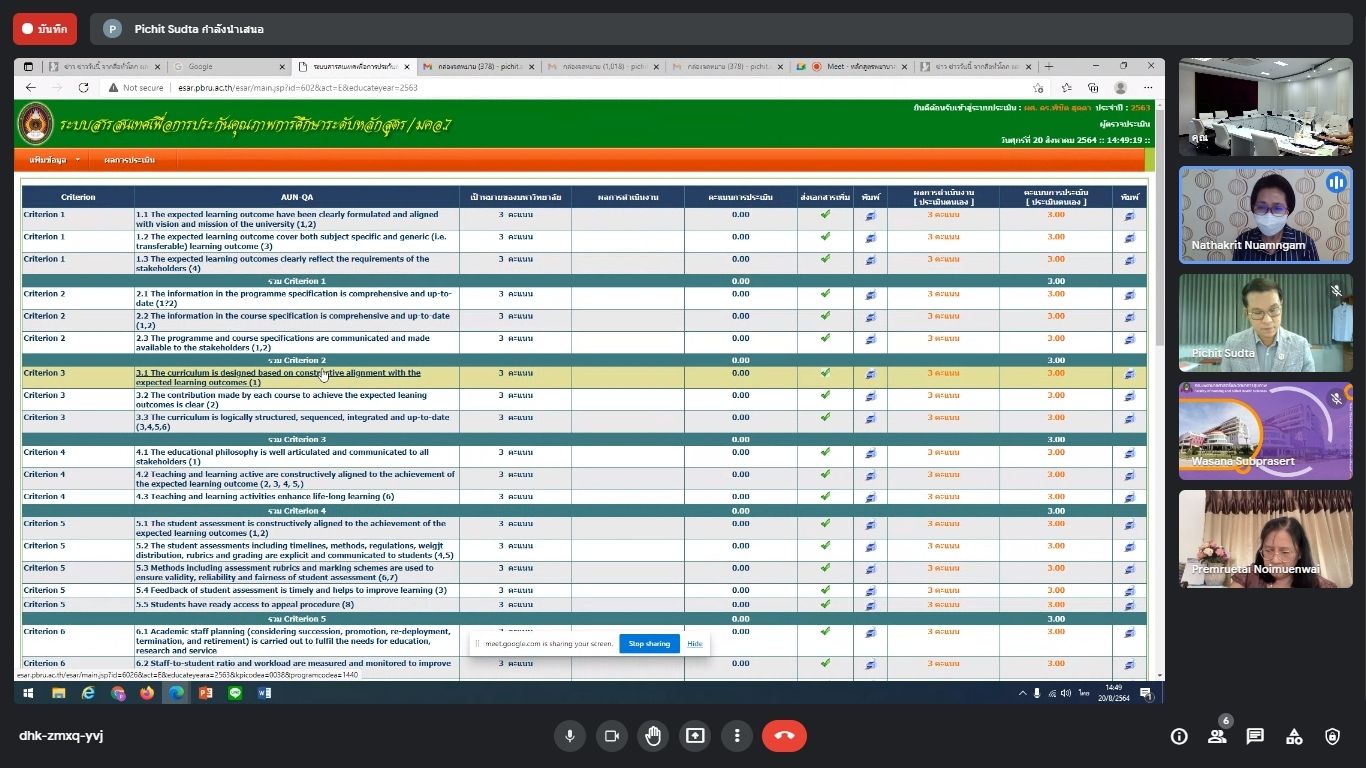Raise your hand in the meeting
The image size is (1366, 768).
(x=653, y=736)
